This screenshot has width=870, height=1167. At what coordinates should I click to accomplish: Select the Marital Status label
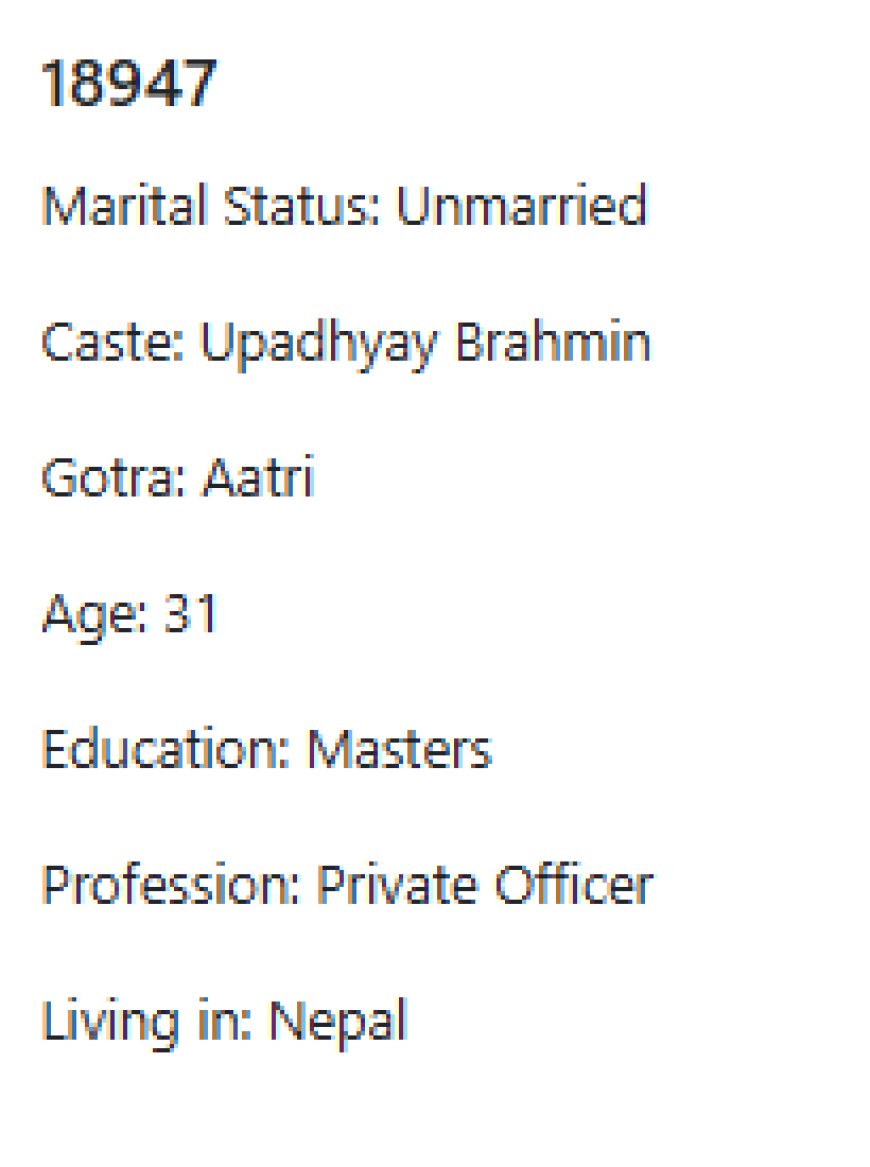tap(211, 205)
